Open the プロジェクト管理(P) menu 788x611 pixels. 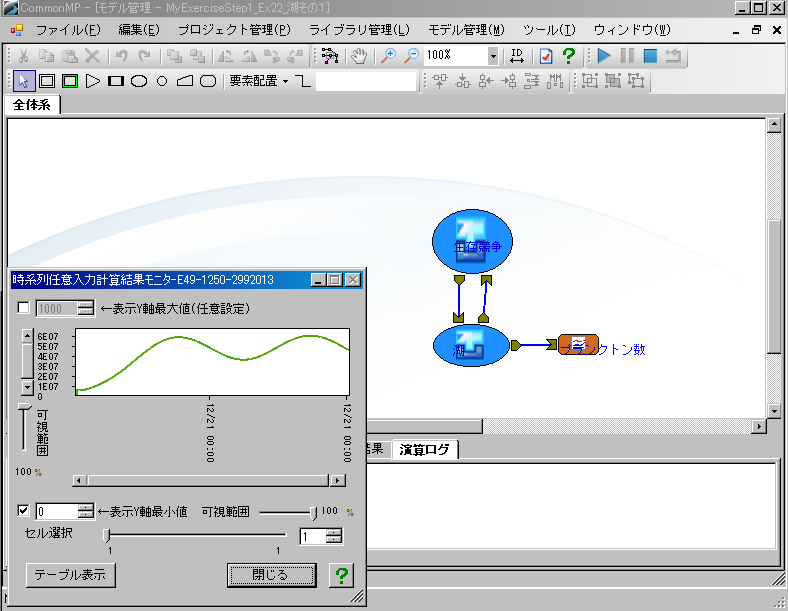point(234,30)
